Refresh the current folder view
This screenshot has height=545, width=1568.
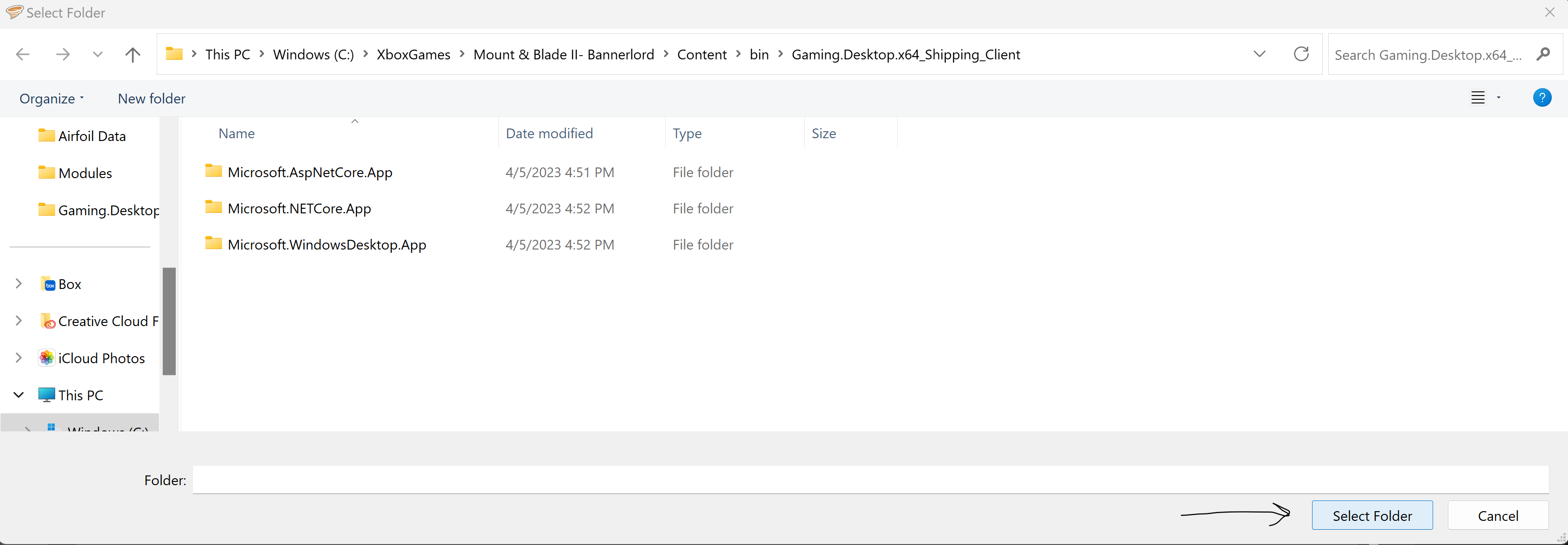[x=1301, y=54]
